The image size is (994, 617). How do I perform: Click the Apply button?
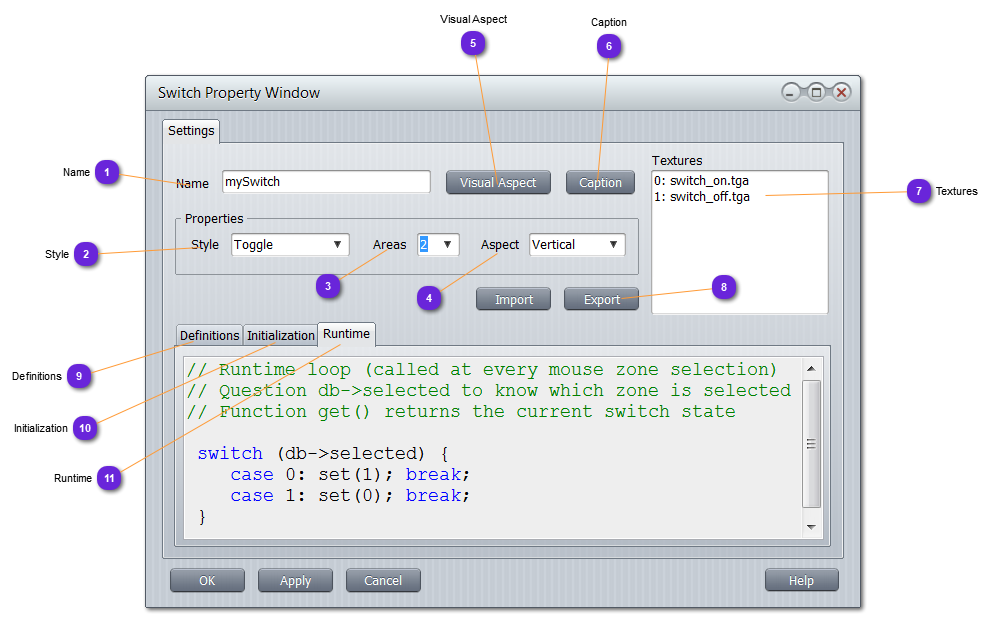tap(295, 581)
